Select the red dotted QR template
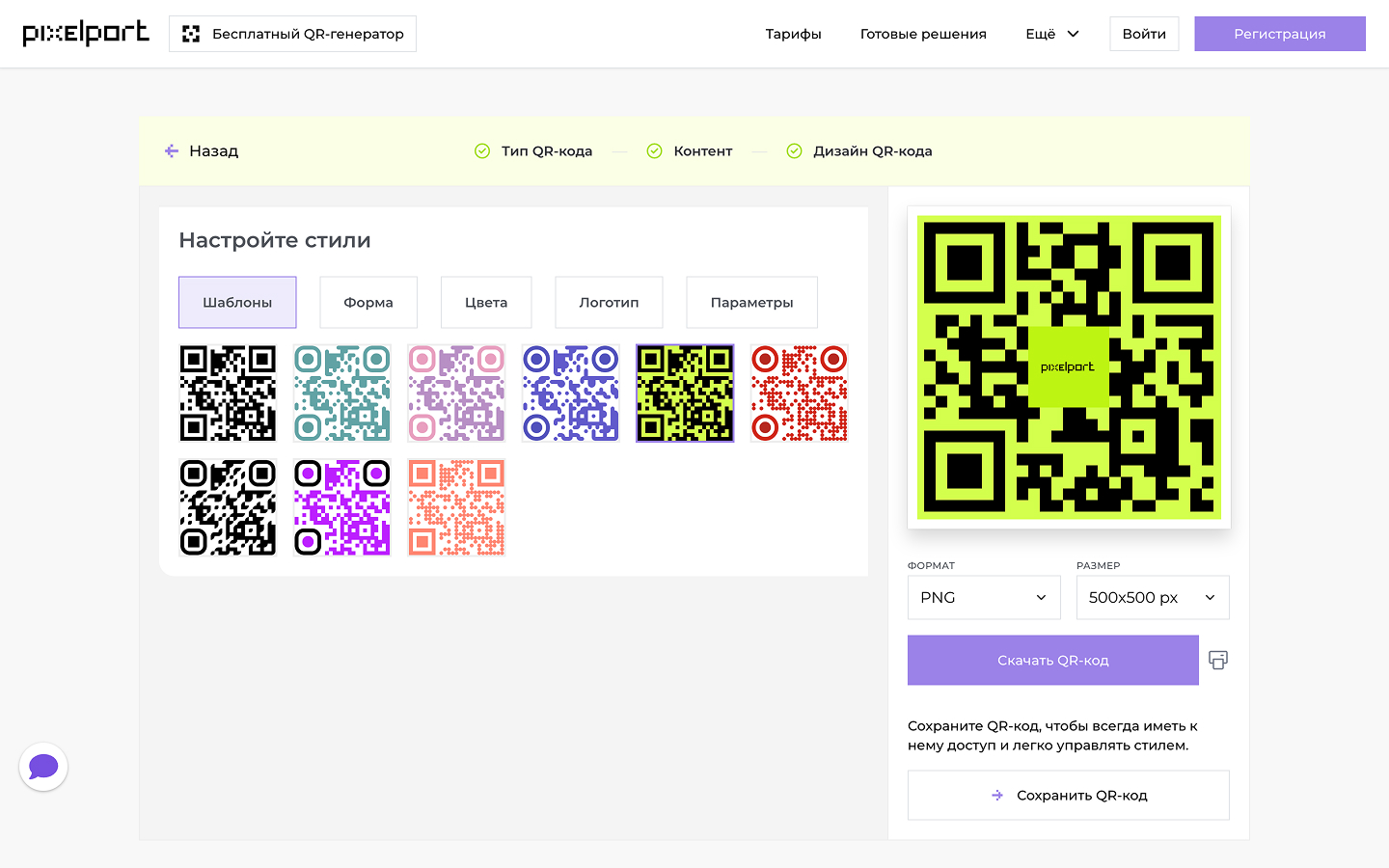 (799, 393)
